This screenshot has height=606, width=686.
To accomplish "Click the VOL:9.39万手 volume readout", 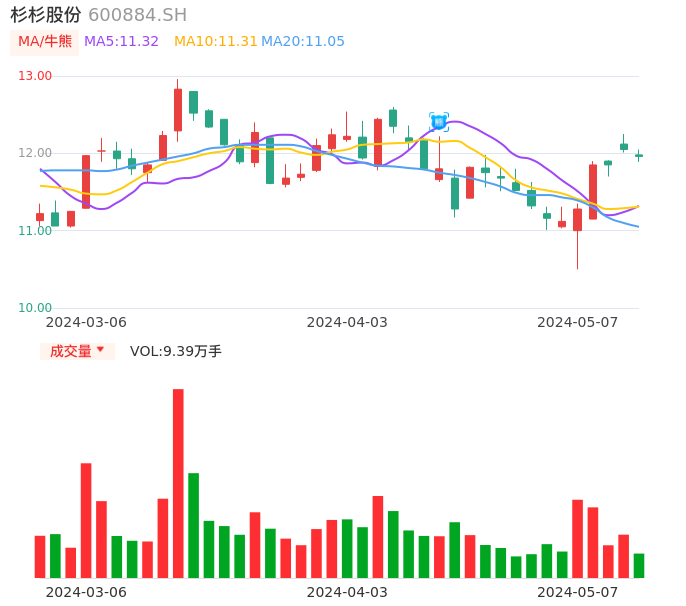I will [176, 351].
